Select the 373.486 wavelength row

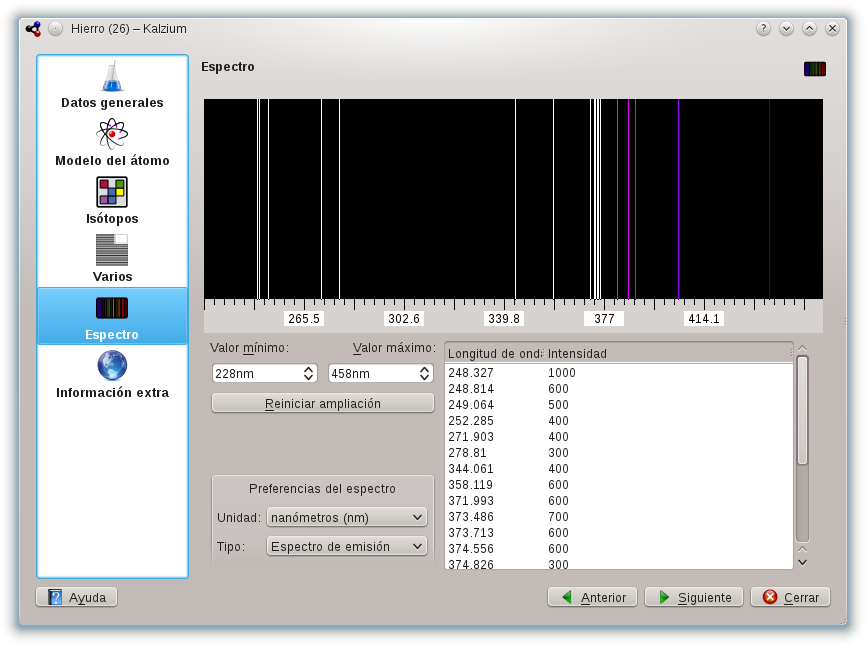(x=619, y=517)
